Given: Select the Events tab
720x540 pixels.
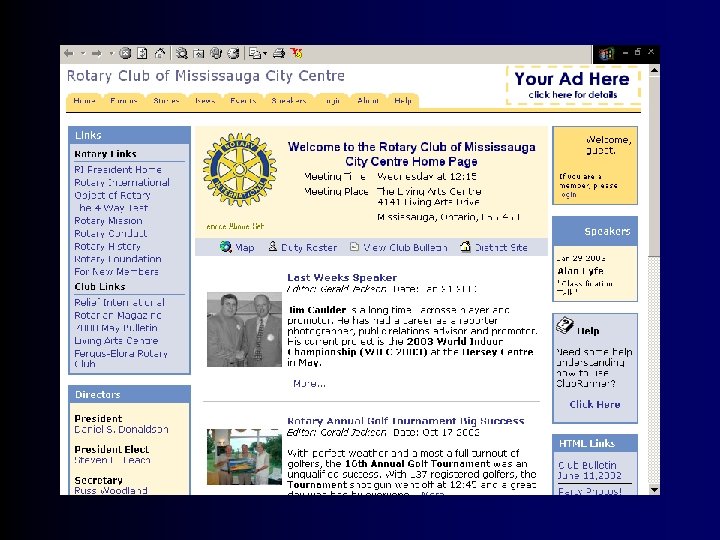Looking at the screenshot, I should click(x=243, y=101).
